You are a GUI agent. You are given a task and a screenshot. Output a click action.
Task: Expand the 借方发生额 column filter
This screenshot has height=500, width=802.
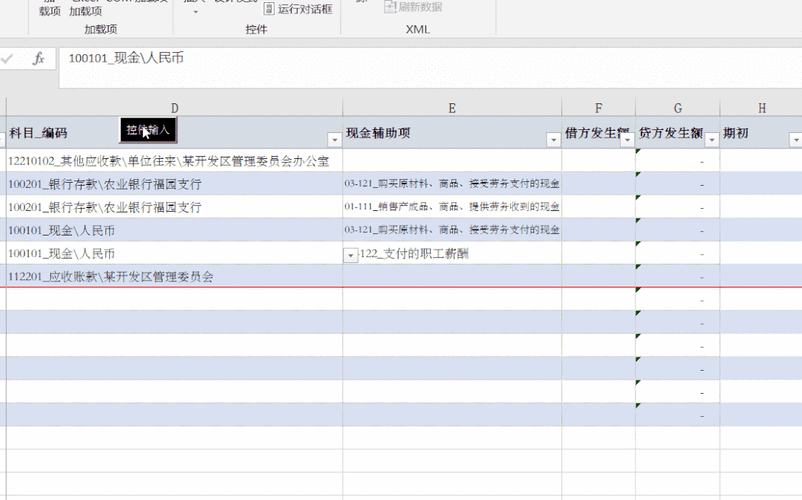pyautogui.click(x=627, y=140)
